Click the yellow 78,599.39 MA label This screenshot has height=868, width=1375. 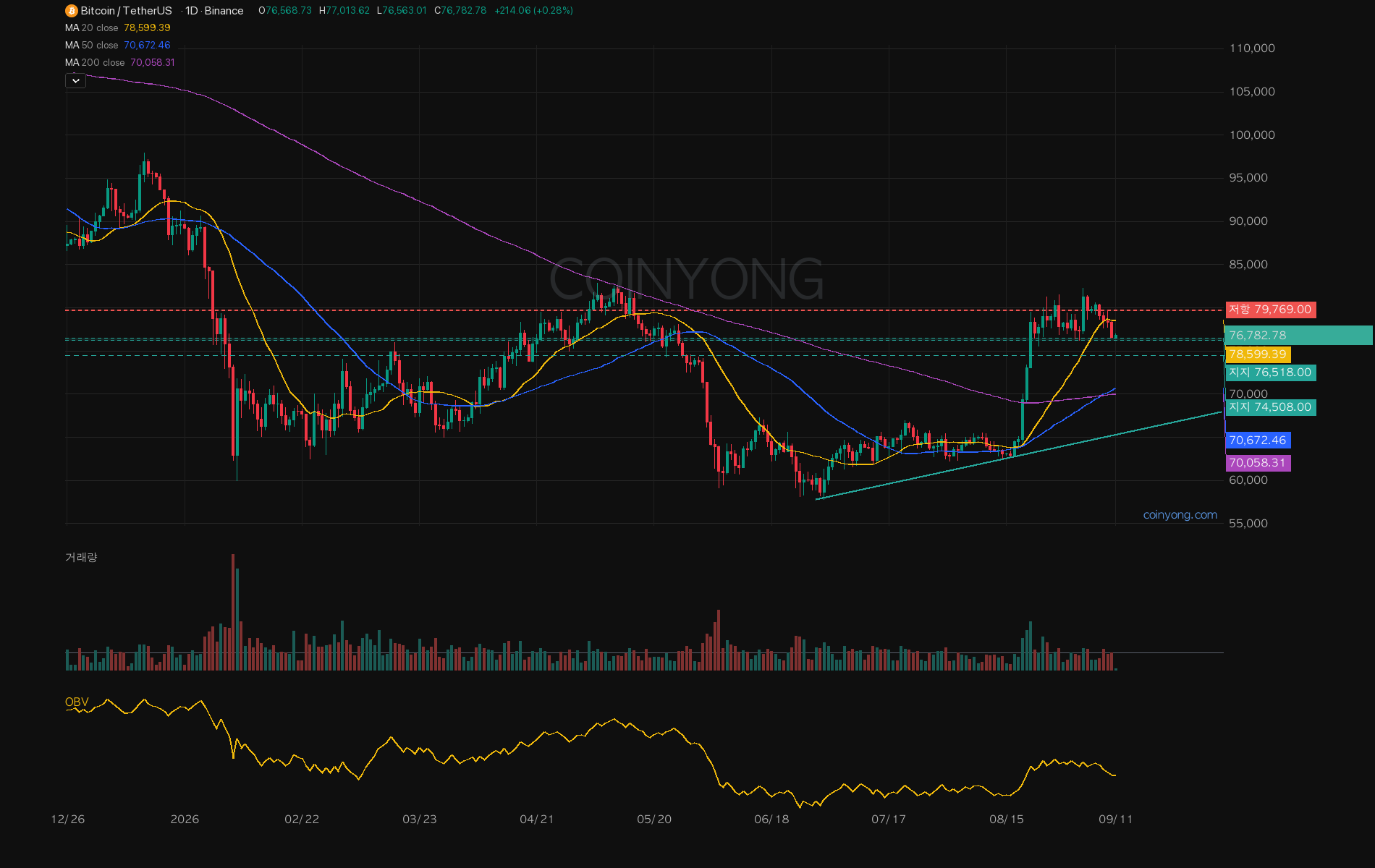click(x=1258, y=354)
